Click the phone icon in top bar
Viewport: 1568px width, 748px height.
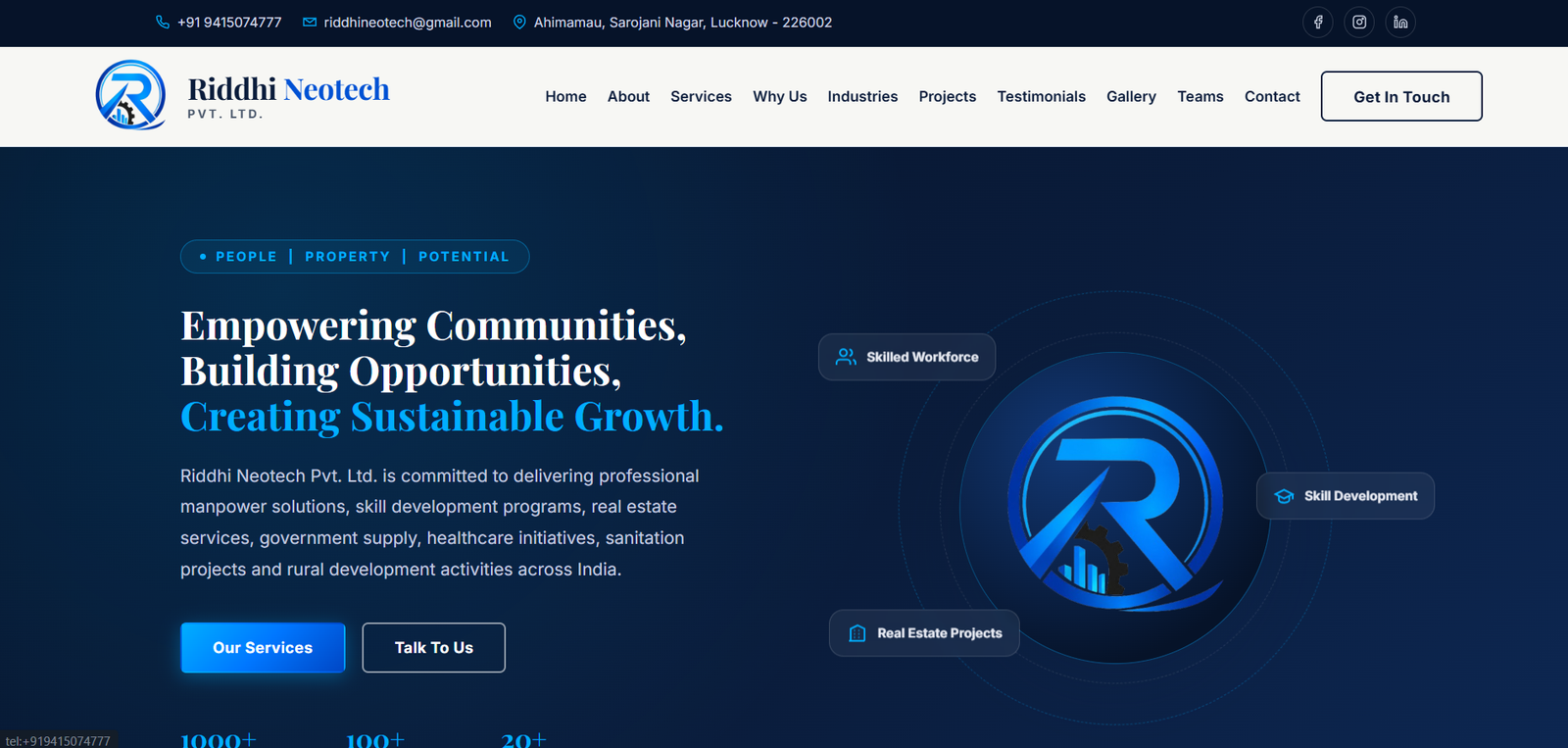tap(163, 22)
